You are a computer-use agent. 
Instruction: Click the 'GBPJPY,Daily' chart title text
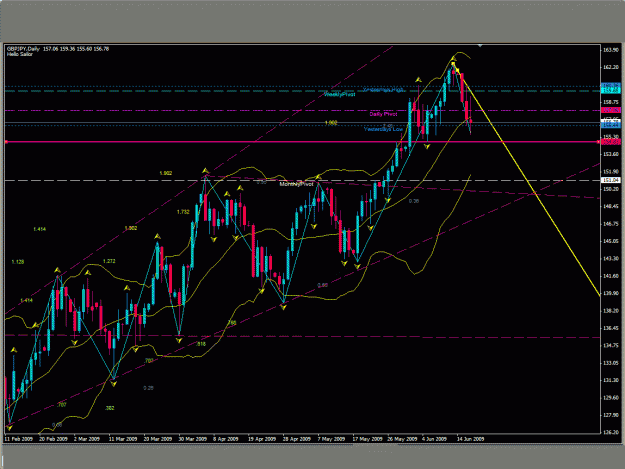pos(23,49)
